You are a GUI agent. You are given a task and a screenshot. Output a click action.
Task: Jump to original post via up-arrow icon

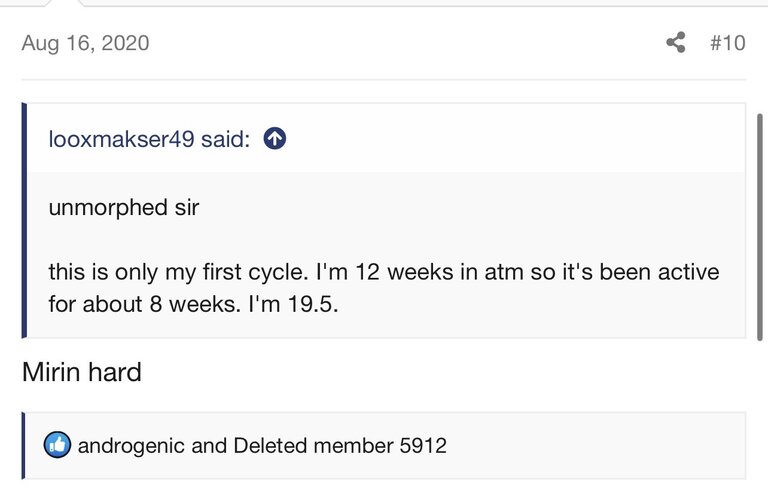coord(275,139)
